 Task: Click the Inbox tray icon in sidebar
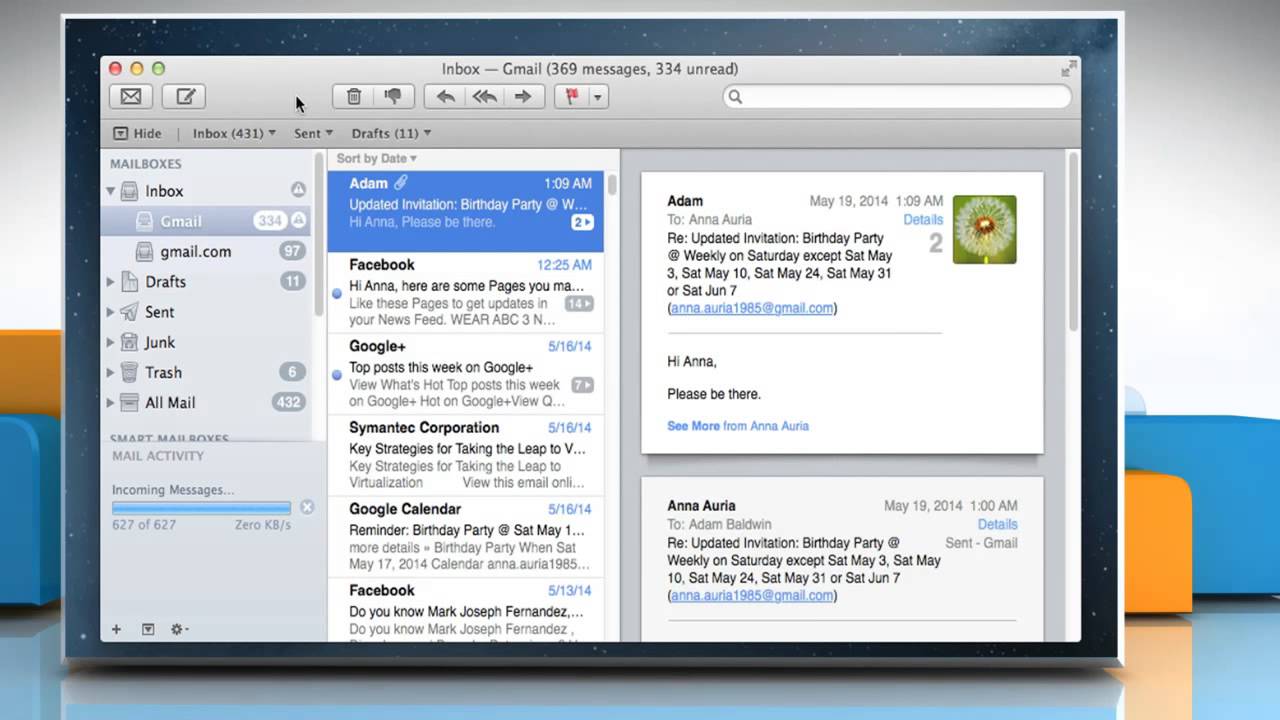129,190
